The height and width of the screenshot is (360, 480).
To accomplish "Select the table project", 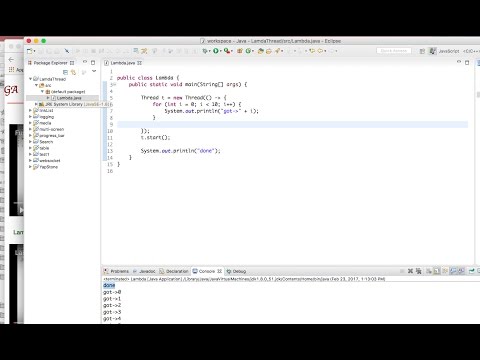I will tap(44, 148).
